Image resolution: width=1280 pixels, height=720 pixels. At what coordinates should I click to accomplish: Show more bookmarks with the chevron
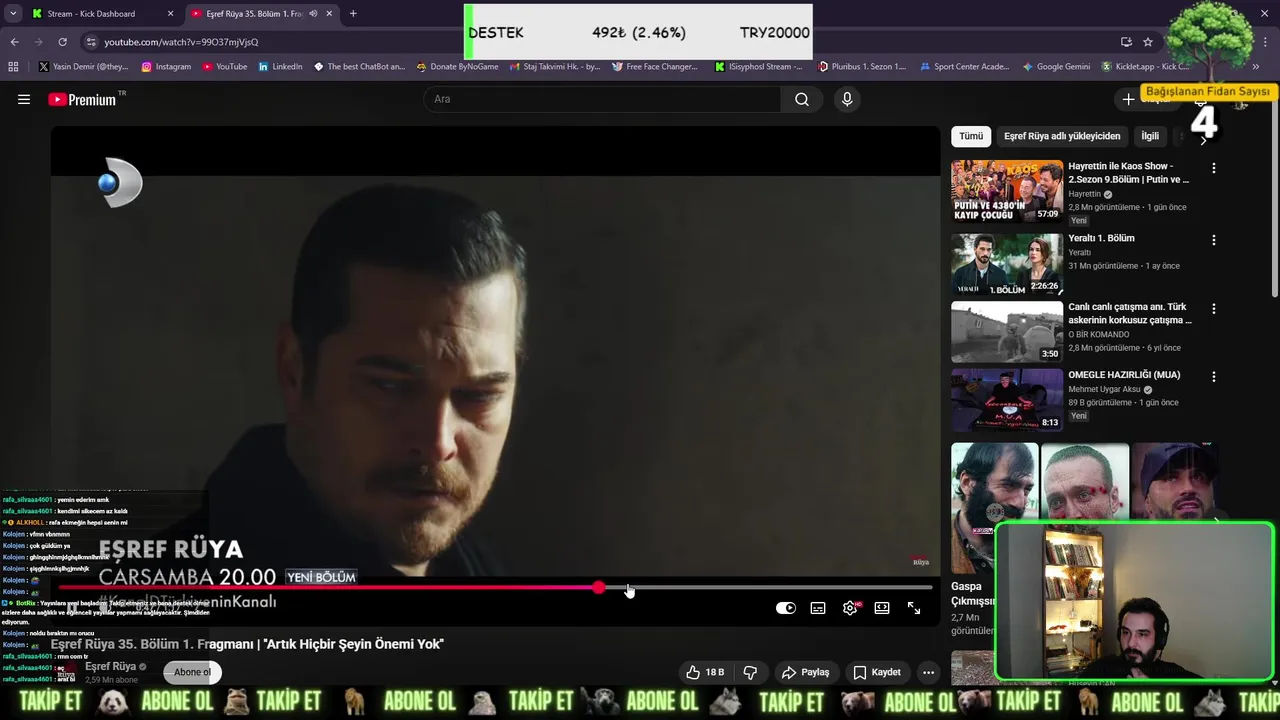(1256, 67)
